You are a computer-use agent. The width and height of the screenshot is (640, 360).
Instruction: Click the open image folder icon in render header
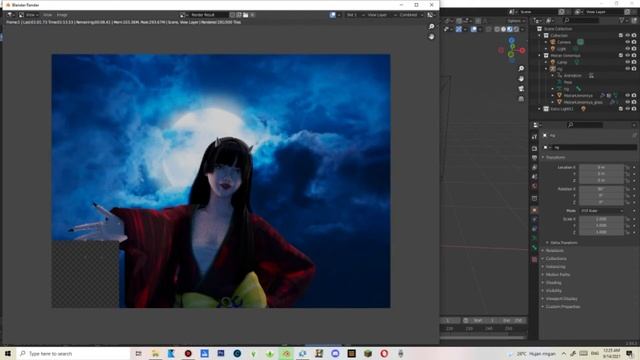click(246, 15)
